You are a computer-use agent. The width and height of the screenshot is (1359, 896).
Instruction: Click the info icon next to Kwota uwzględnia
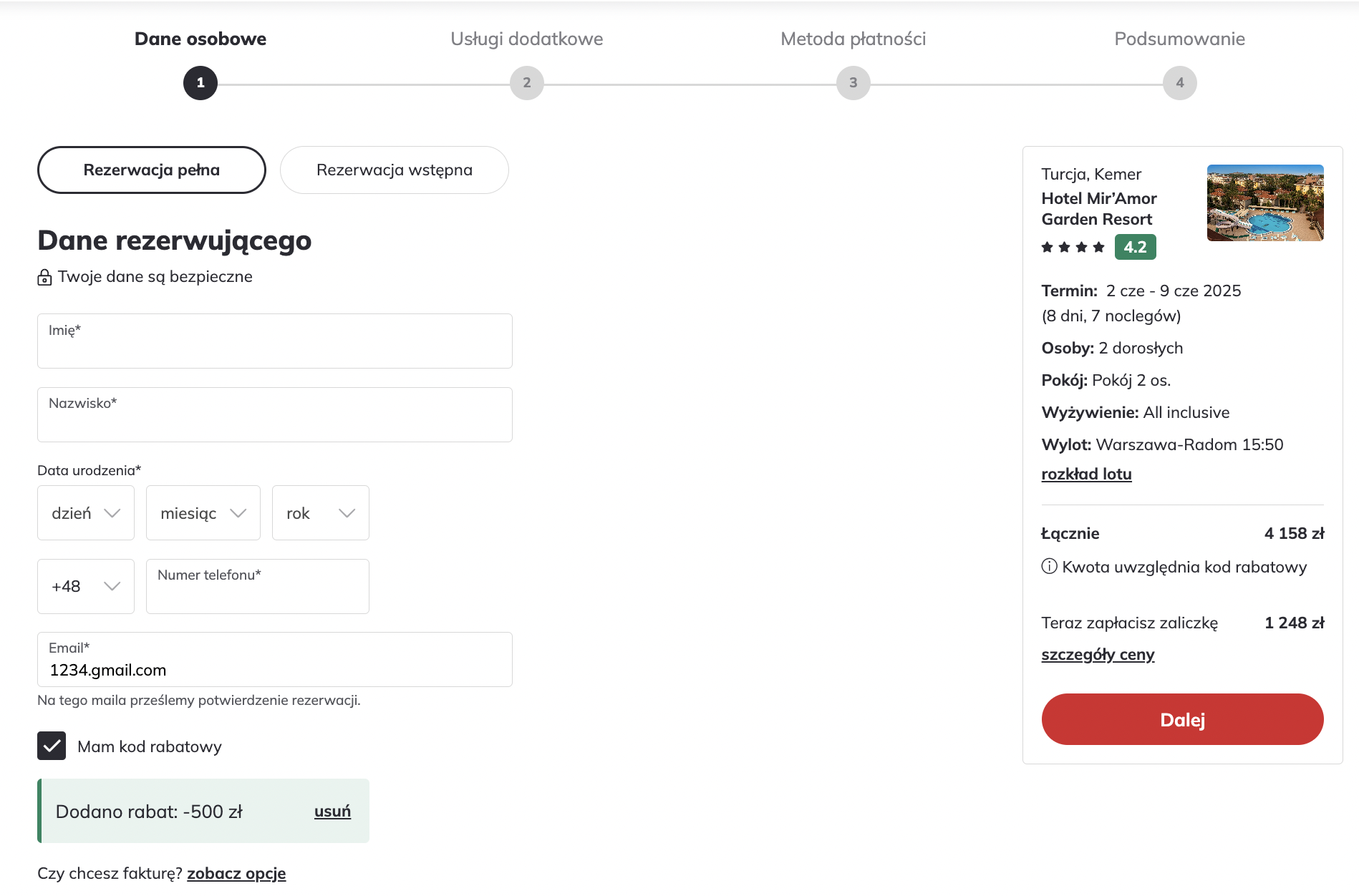[x=1049, y=567]
